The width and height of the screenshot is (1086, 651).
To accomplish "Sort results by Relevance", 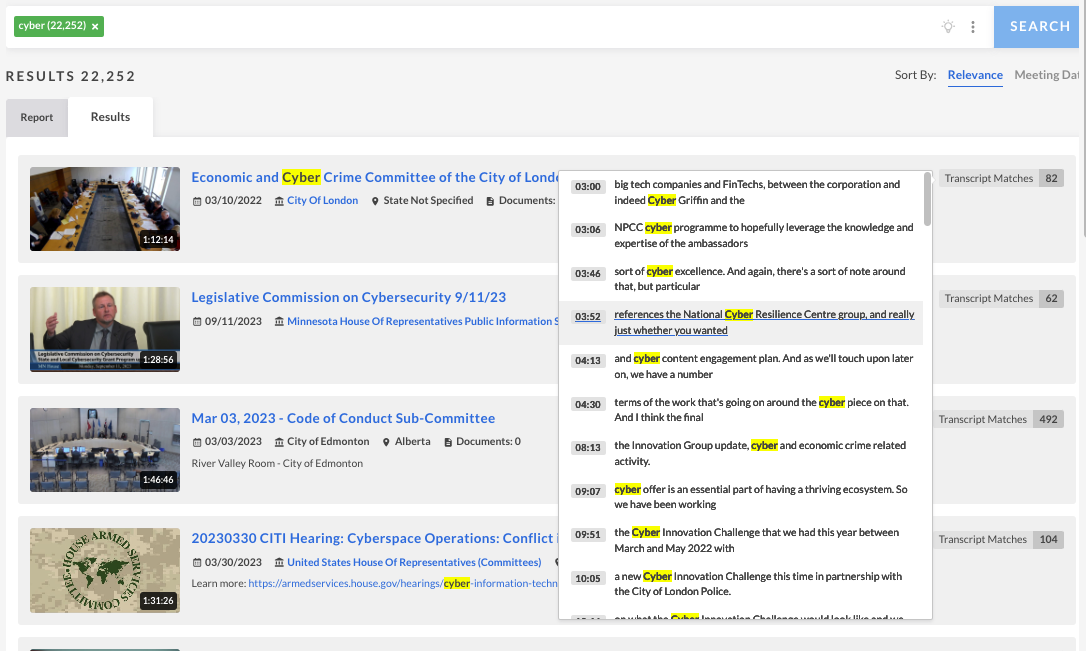I will [975, 75].
